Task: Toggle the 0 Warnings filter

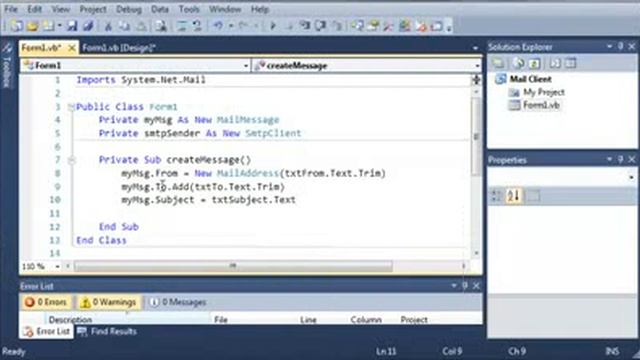Action: [109, 302]
